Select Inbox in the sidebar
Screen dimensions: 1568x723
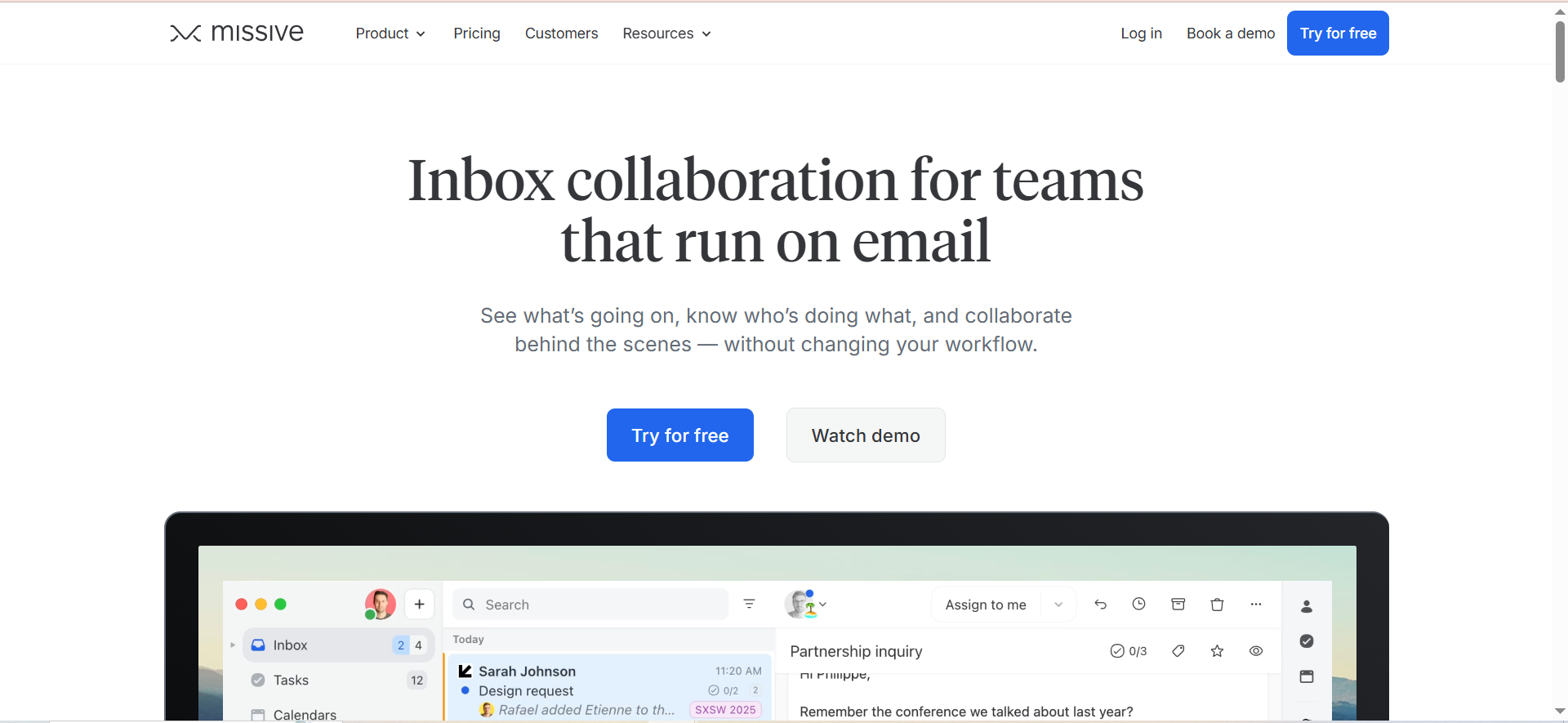(x=338, y=645)
